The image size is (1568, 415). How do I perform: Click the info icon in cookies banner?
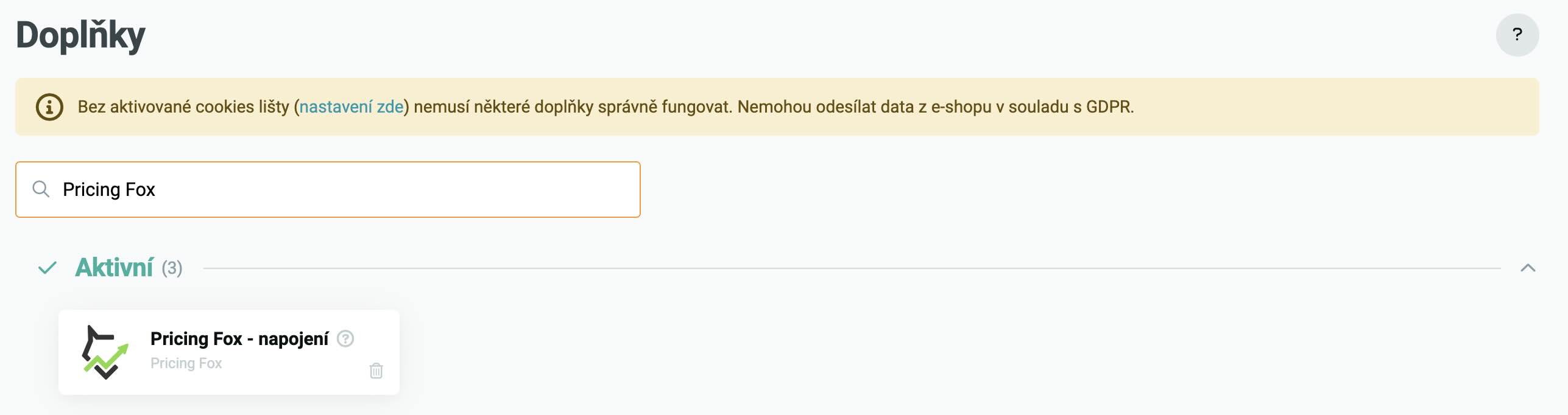(49, 107)
